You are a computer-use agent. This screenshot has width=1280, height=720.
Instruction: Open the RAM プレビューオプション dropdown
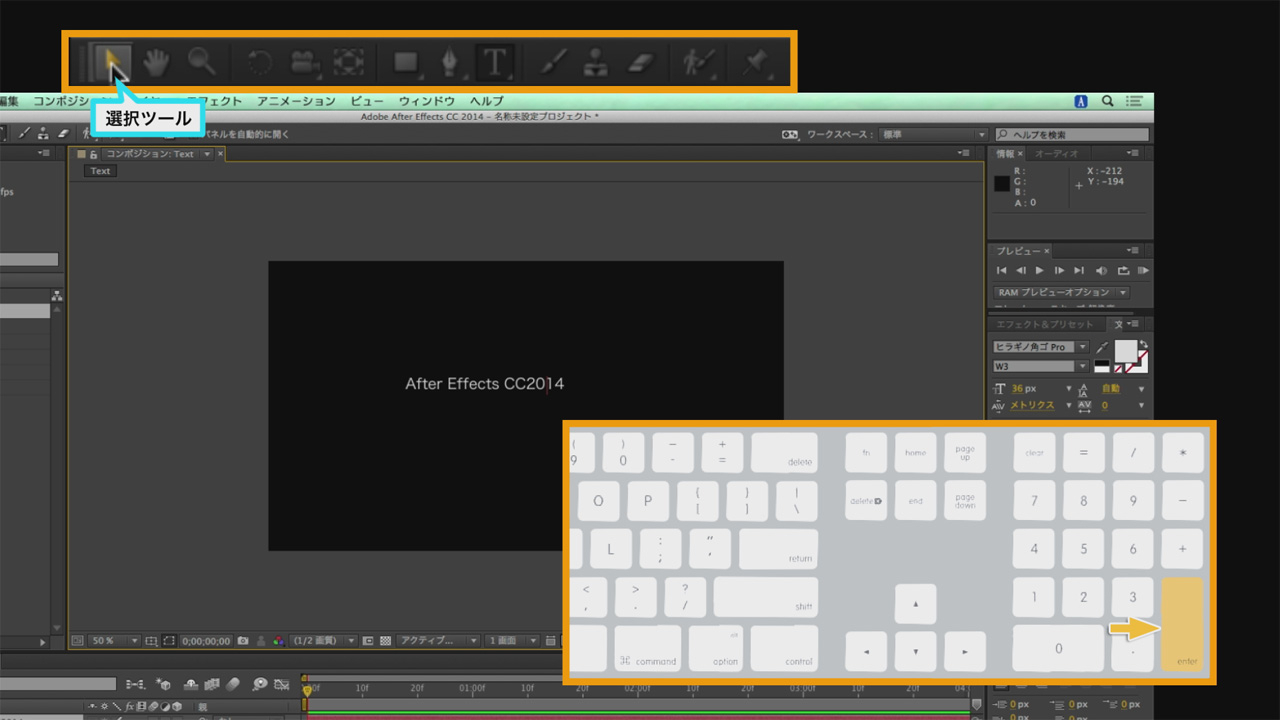pos(1061,293)
